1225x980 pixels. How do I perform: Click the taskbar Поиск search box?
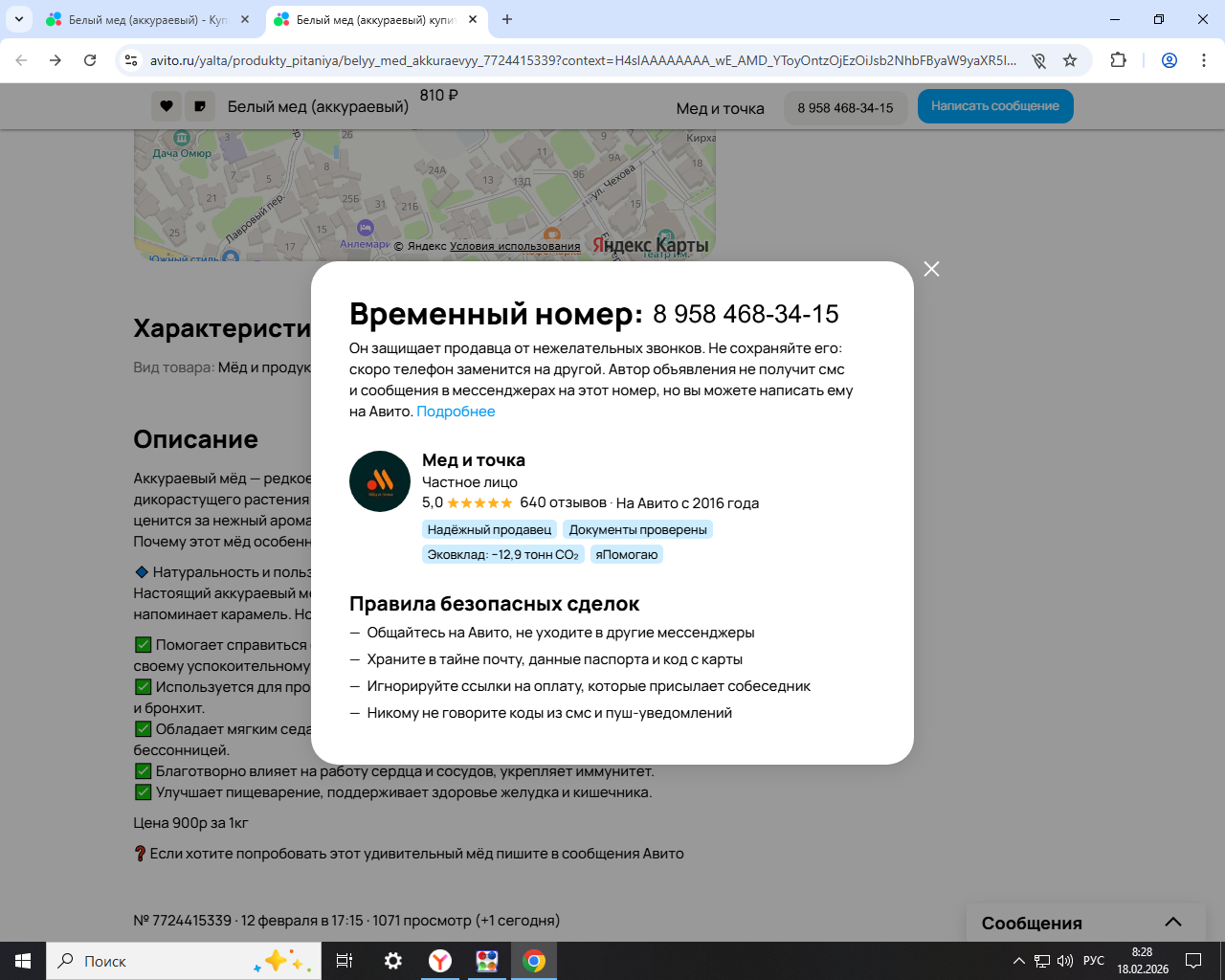184,961
